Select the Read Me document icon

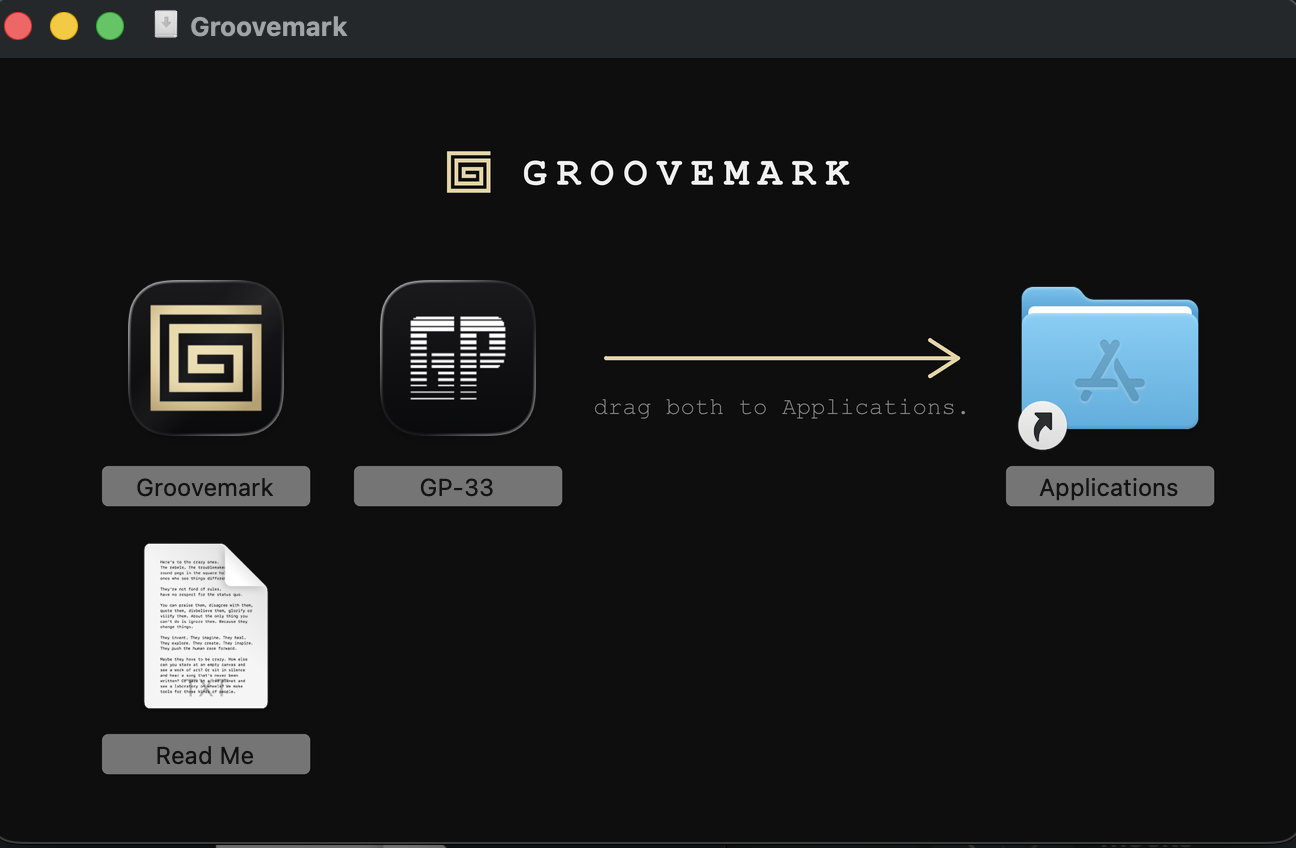tap(206, 626)
